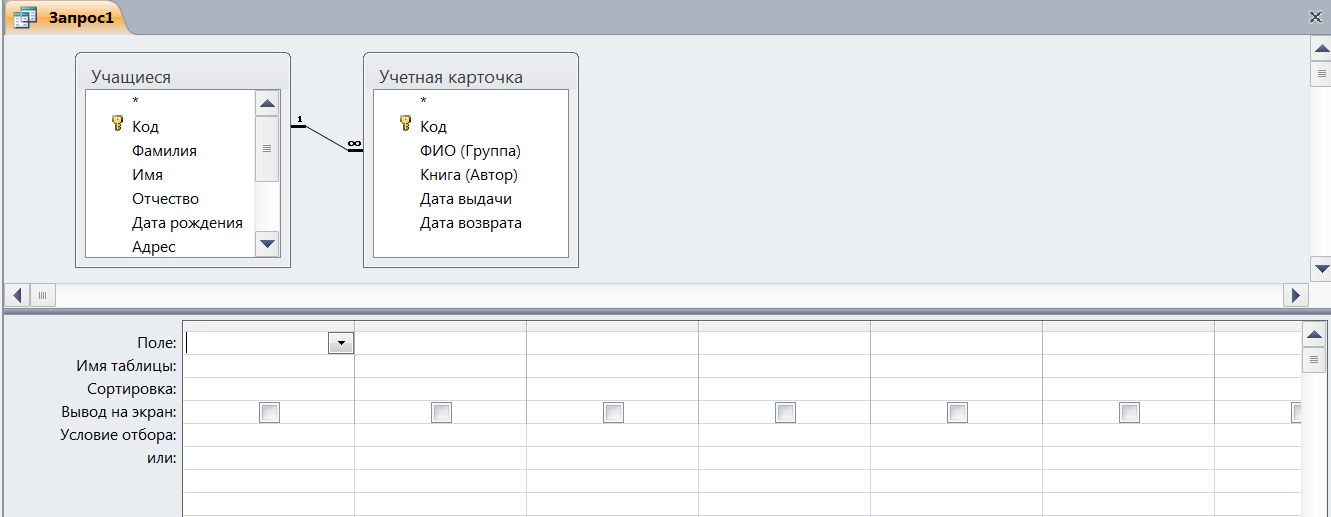The width and height of the screenshot is (1331, 517).
Task: Click the key icon beside Код in Учащиеся
Action: 117,125
